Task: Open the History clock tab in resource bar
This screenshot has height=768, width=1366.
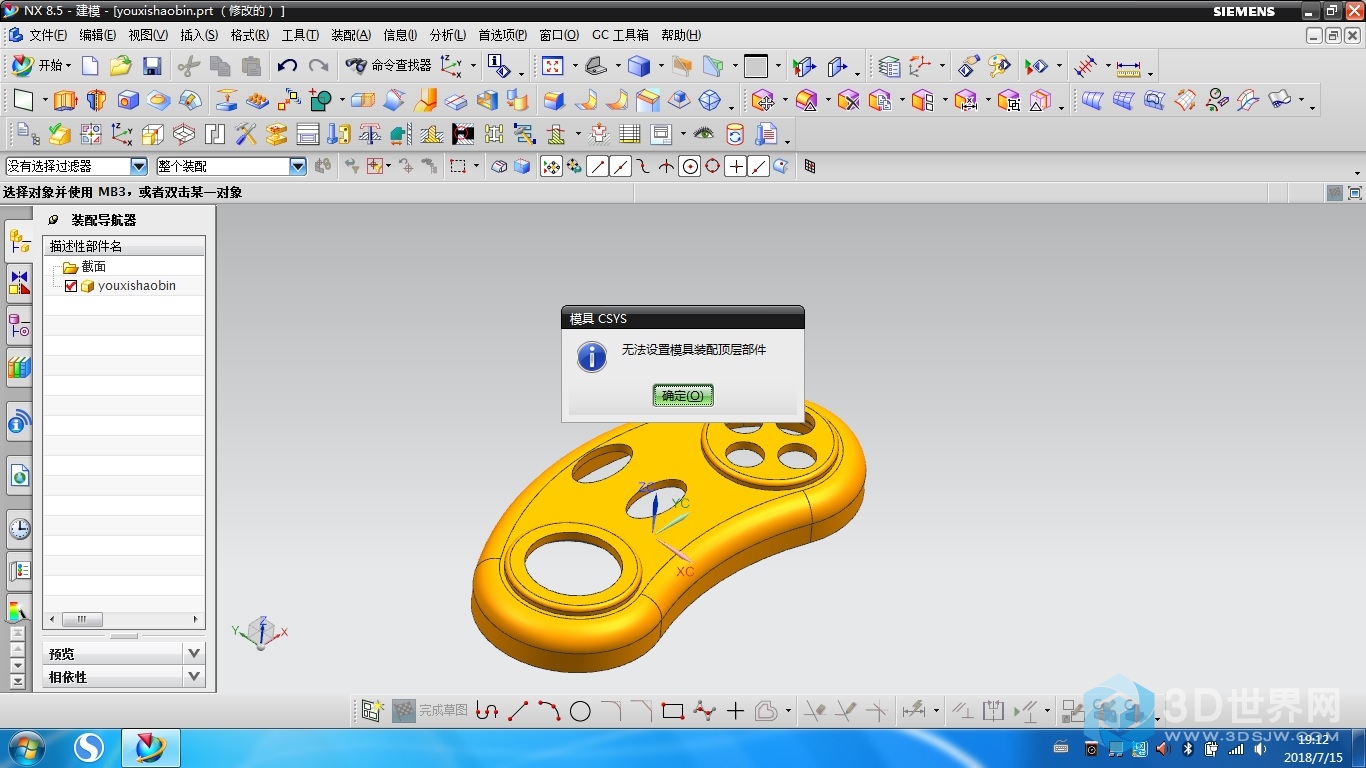Action: coord(19,529)
